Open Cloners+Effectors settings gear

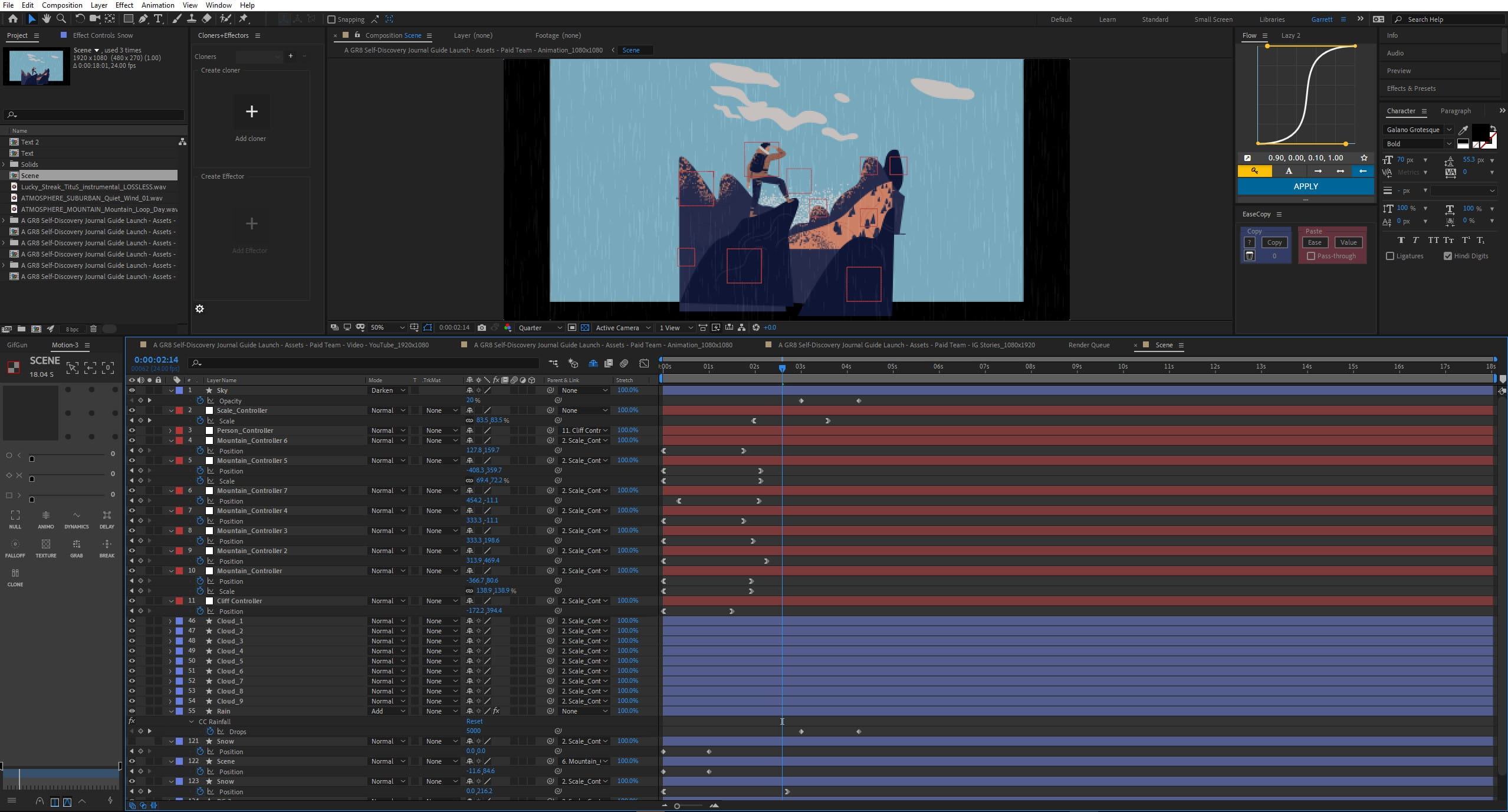click(x=200, y=308)
